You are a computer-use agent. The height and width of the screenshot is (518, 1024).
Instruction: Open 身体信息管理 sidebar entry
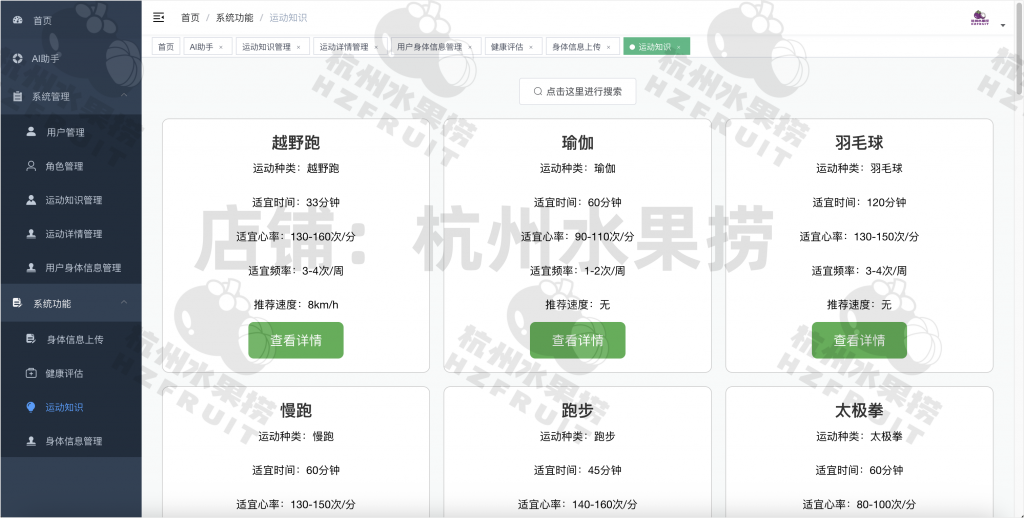pyautogui.click(x=71, y=441)
